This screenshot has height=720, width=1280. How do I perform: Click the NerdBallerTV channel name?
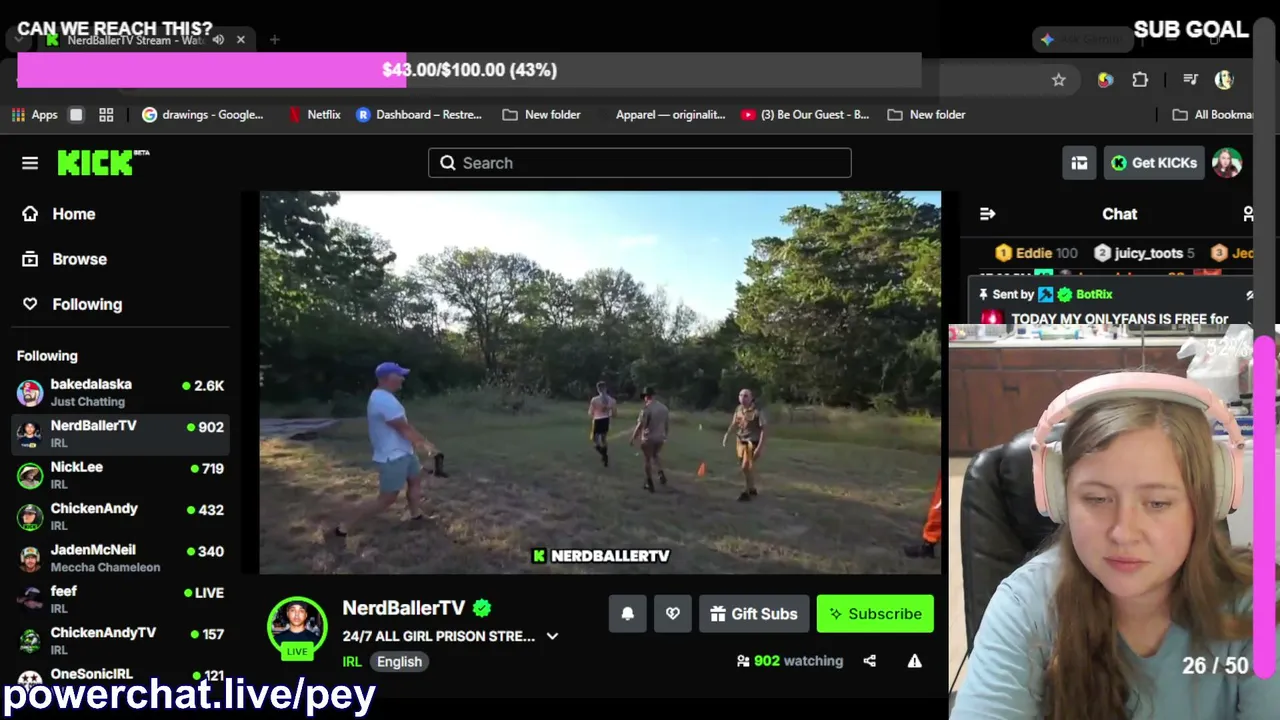[404, 608]
